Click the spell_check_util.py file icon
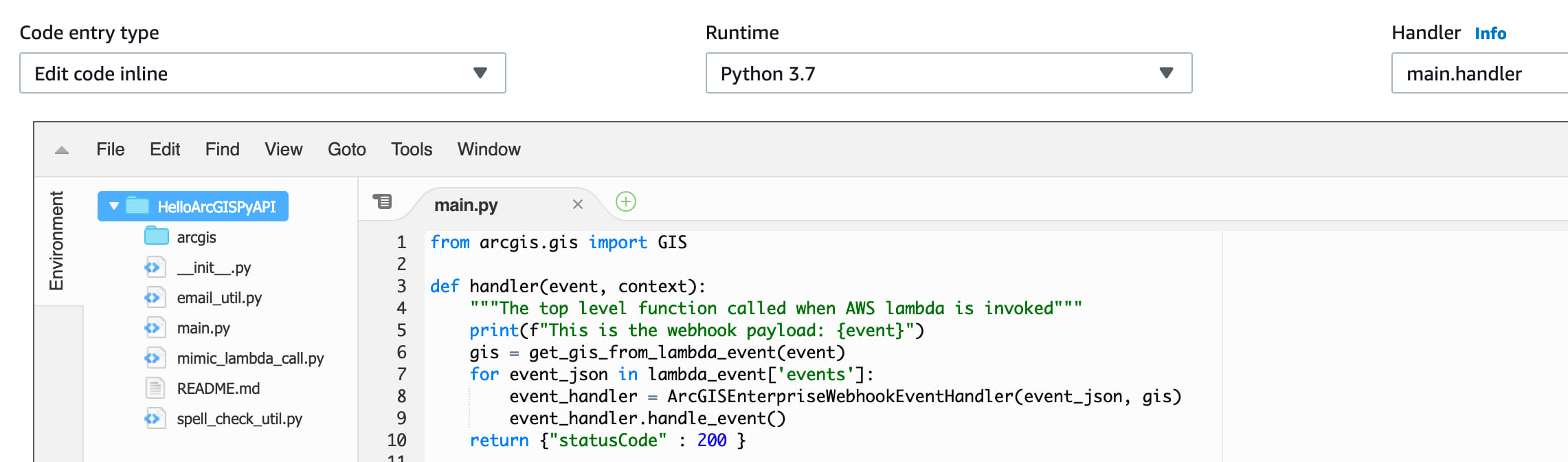The image size is (1568, 462). click(x=155, y=419)
